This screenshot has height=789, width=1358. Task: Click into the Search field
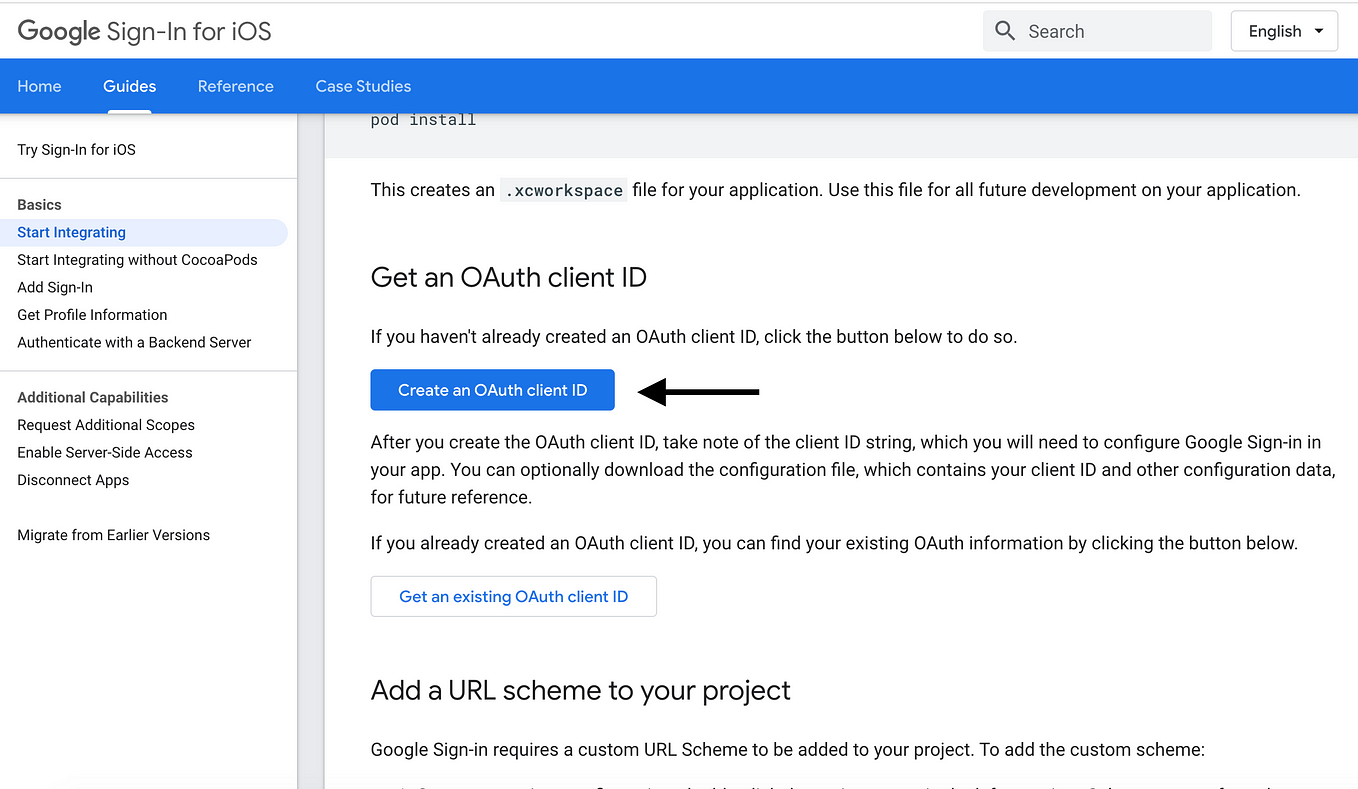coord(1097,31)
